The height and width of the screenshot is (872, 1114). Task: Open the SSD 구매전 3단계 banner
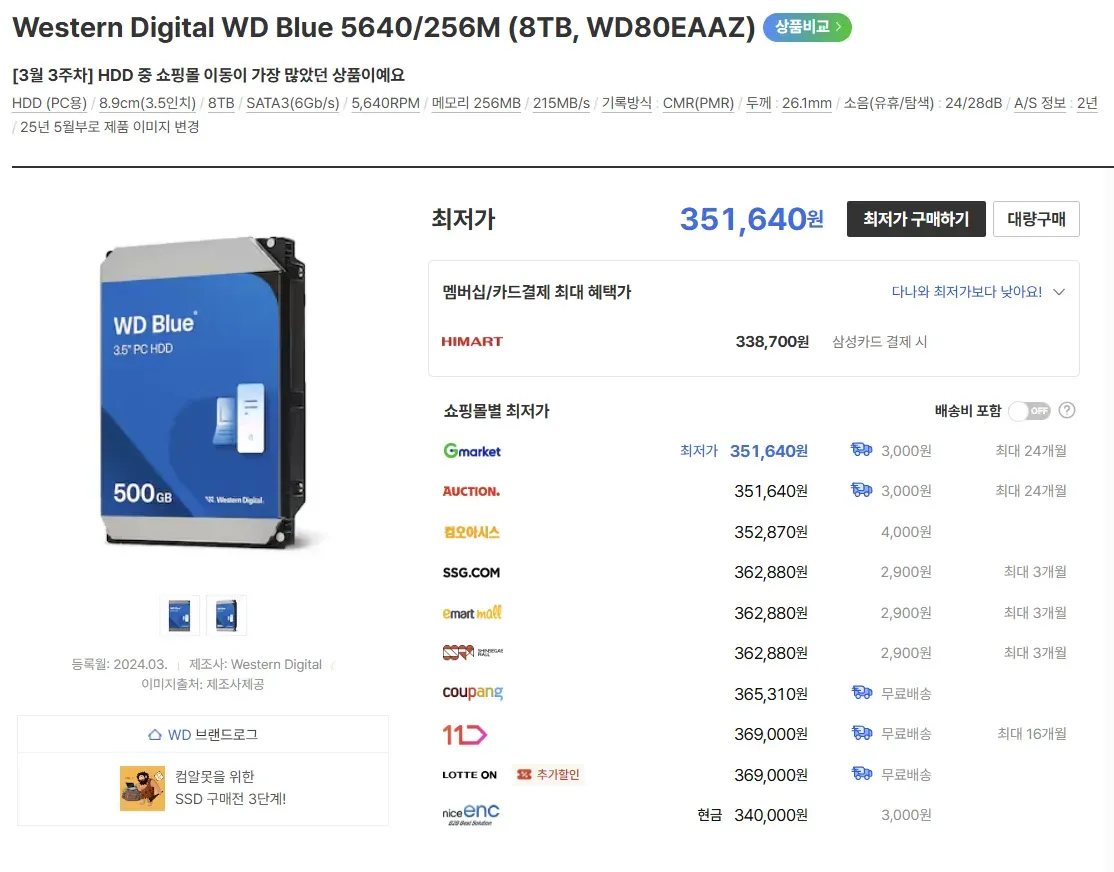click(x=203, y=788)
